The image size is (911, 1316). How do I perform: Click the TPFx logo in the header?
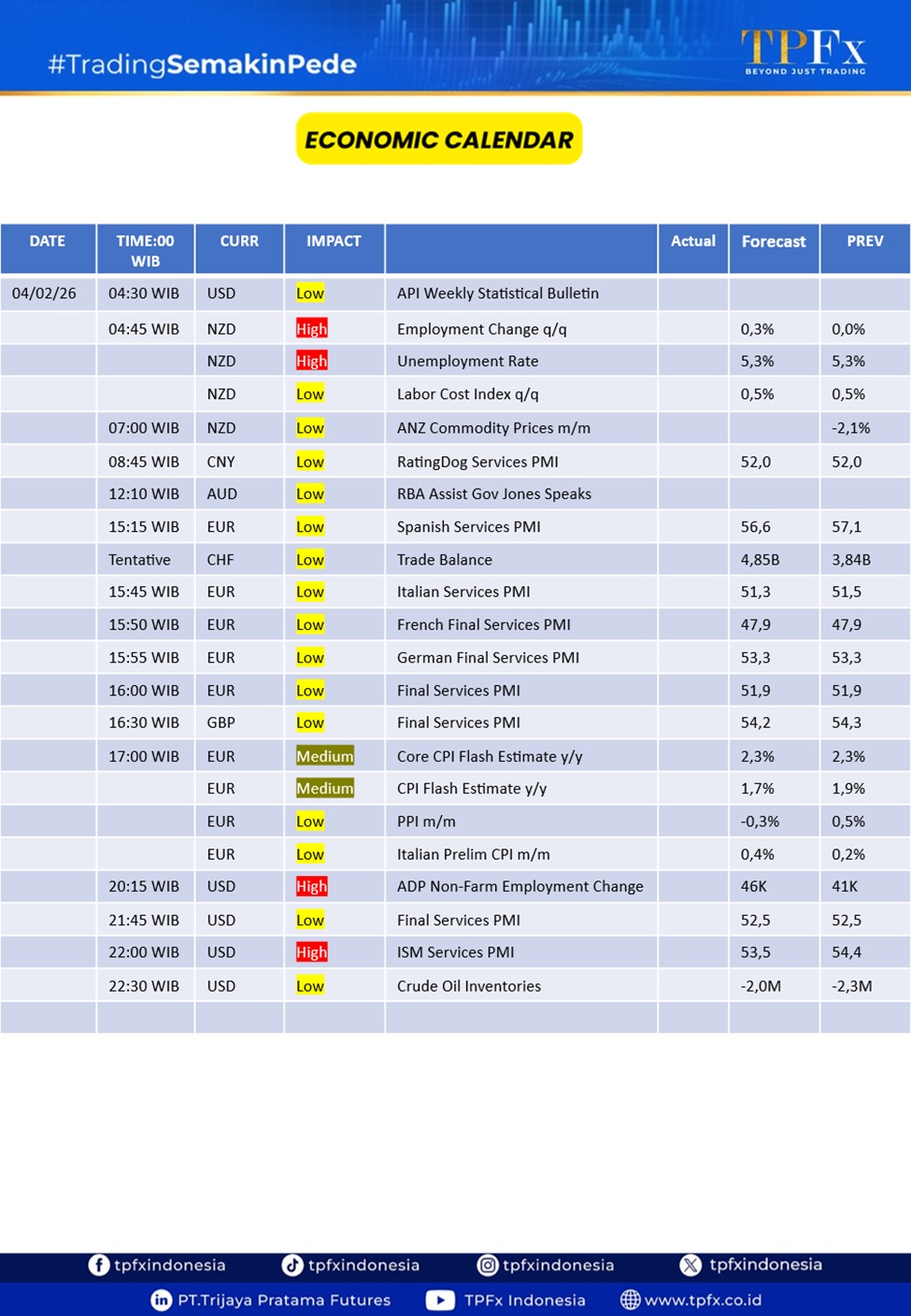click(804, 50)
